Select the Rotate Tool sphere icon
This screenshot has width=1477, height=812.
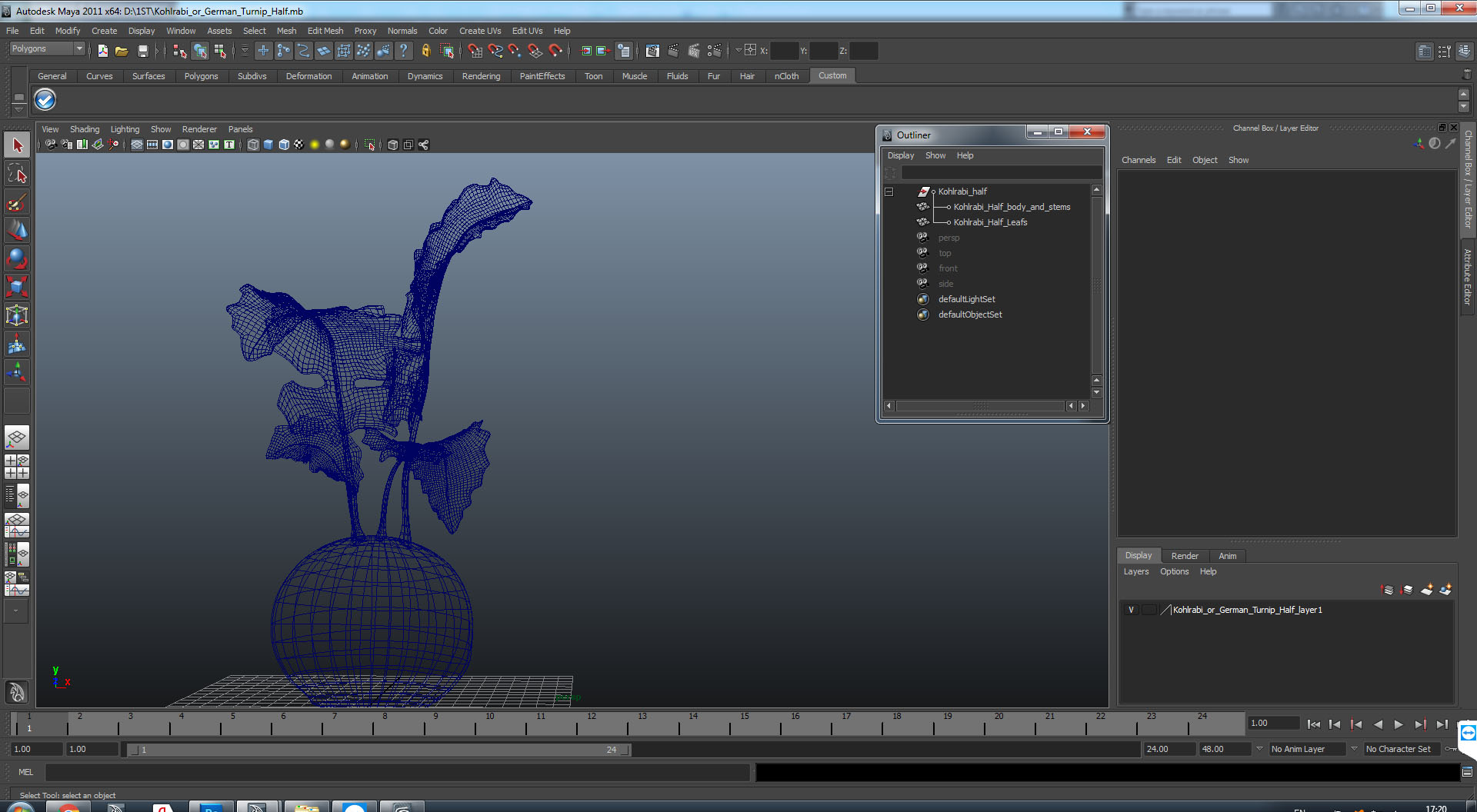pyautogui.click(x=17, y=258)
